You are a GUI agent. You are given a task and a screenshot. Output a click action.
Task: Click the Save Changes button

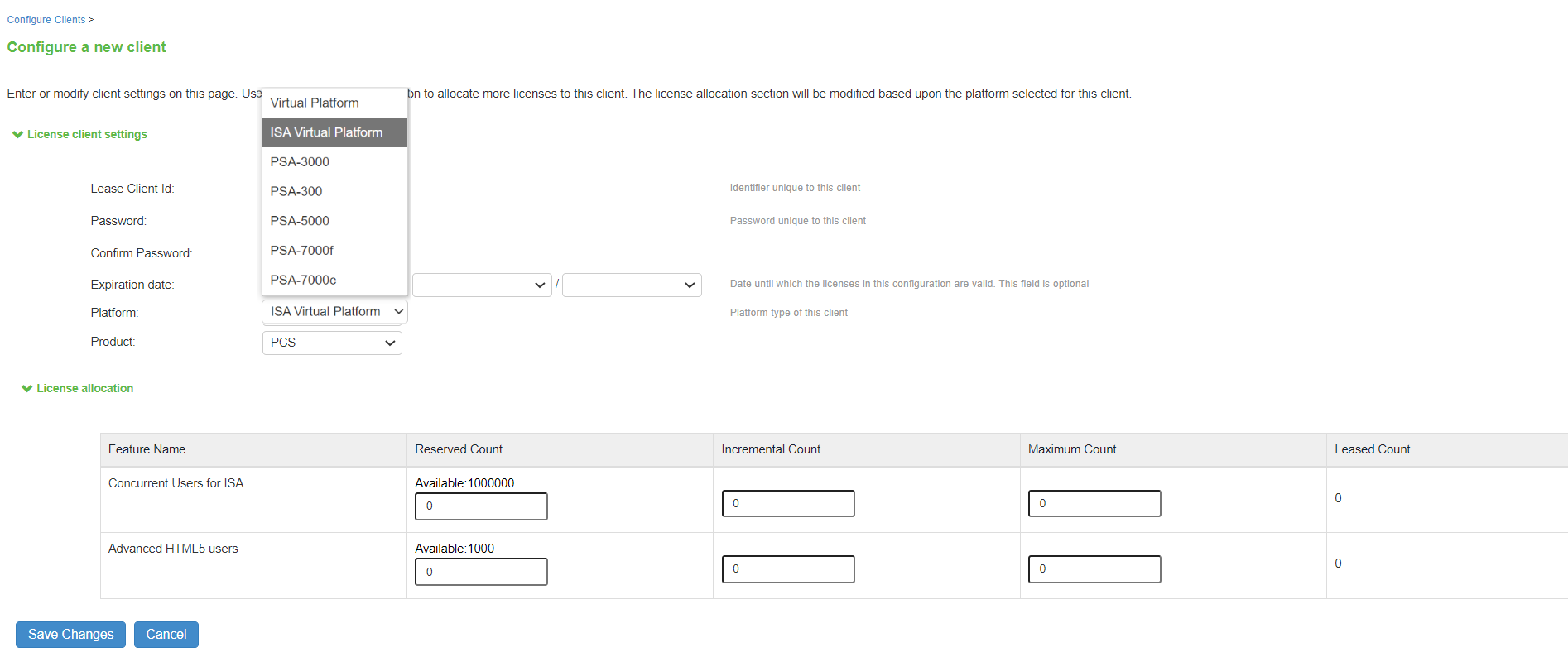(70, 635)
